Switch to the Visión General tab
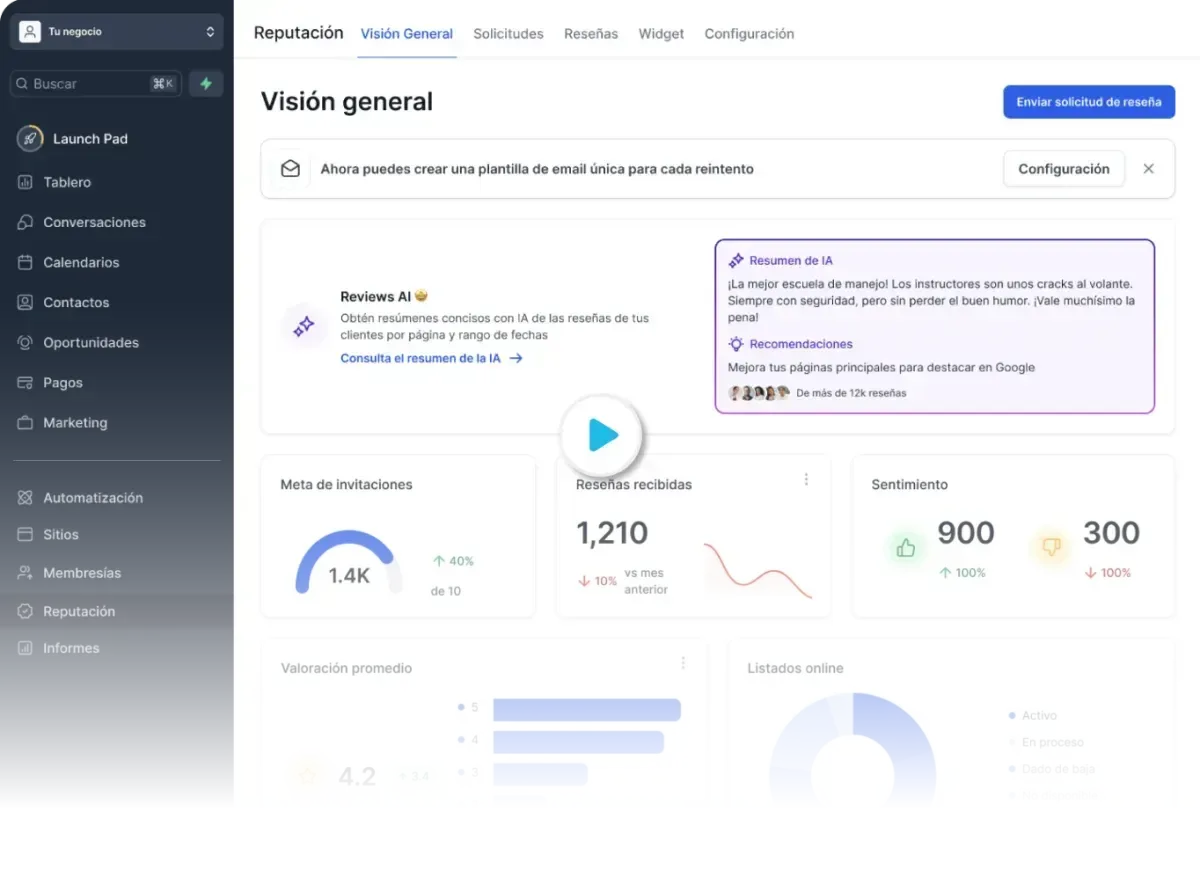Image resolution: width=1200 pixels, height=870 pixels. [407, 34]
